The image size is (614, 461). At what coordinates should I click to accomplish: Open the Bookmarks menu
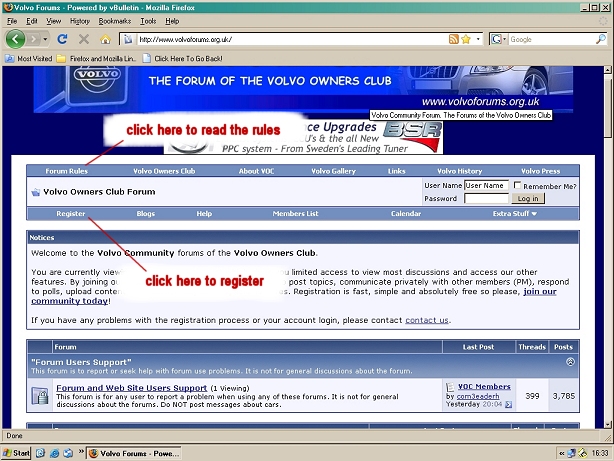pyautogui.click(x=115, y=21)
